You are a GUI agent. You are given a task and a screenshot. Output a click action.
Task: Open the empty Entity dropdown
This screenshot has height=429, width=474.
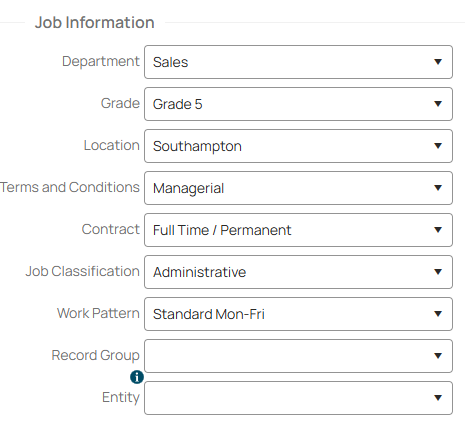coord(298,398)
